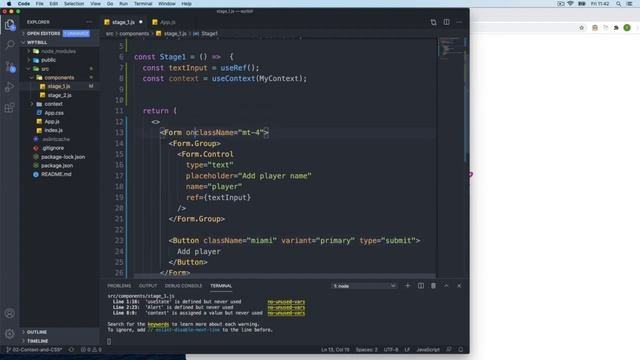Open the Accounts menu icon

10,313
